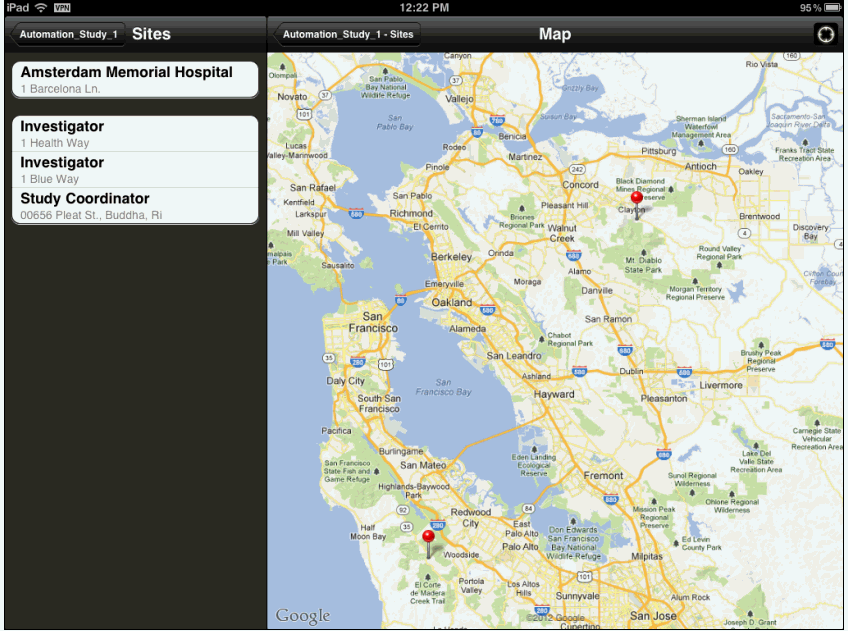Tap the red map pin near Clayton

pos(637,204)
